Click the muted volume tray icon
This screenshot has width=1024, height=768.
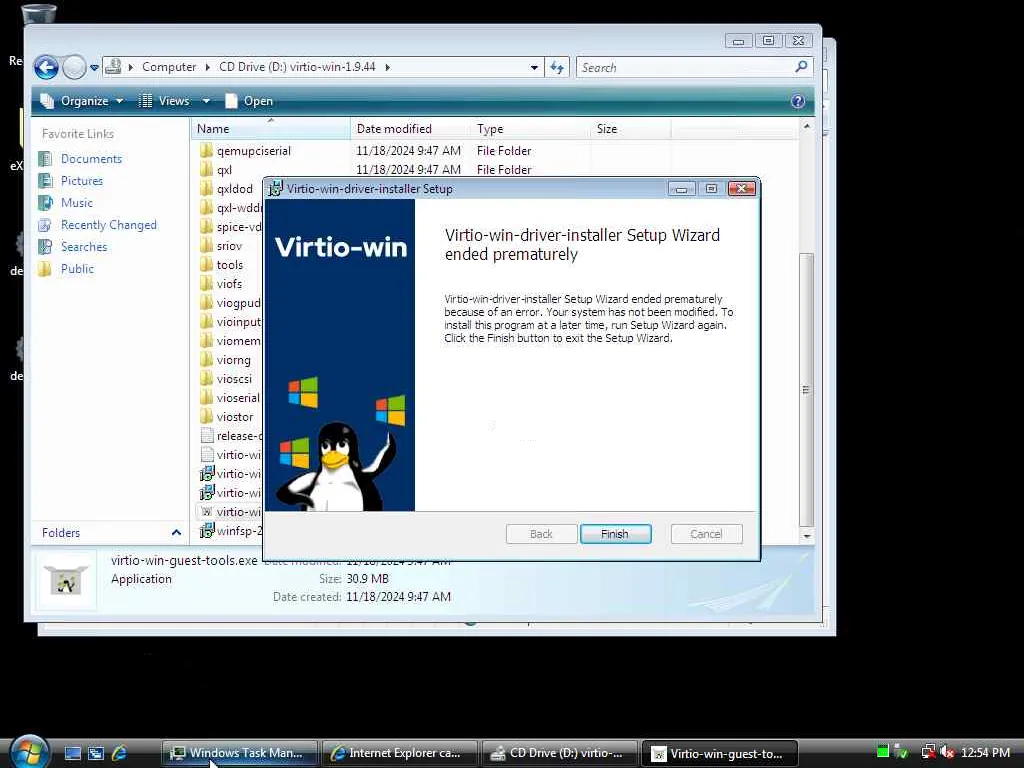(948, 752)
